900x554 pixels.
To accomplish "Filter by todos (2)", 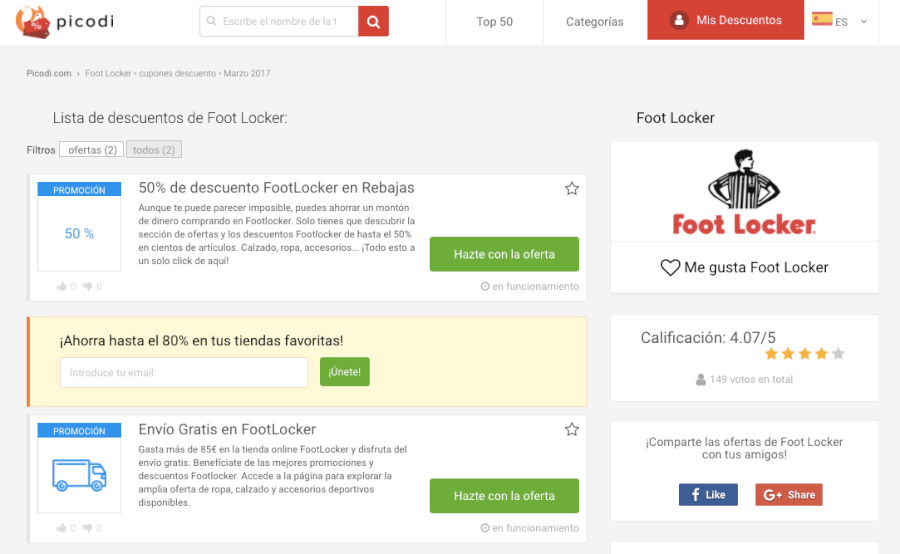I will [154, 150].
